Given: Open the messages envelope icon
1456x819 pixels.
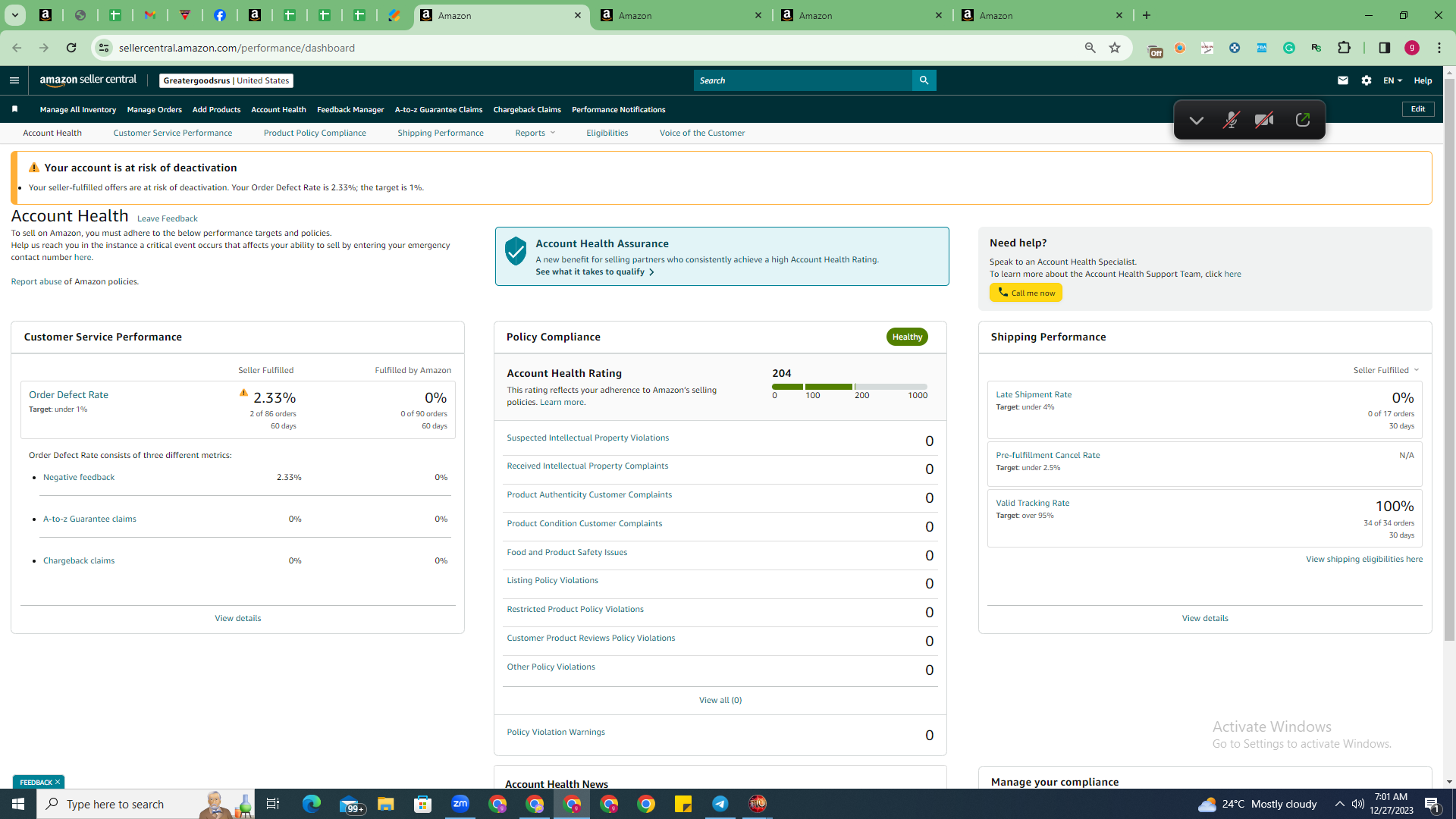Looking at the screenshot, I should pos(1343,80).
